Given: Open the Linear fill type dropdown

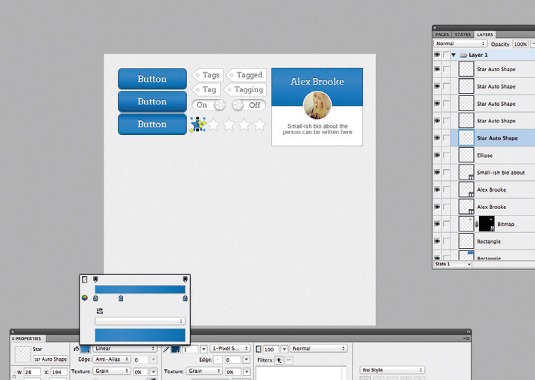Looking at the screenshot, I should pyautogui.click(x=125, y=349).
